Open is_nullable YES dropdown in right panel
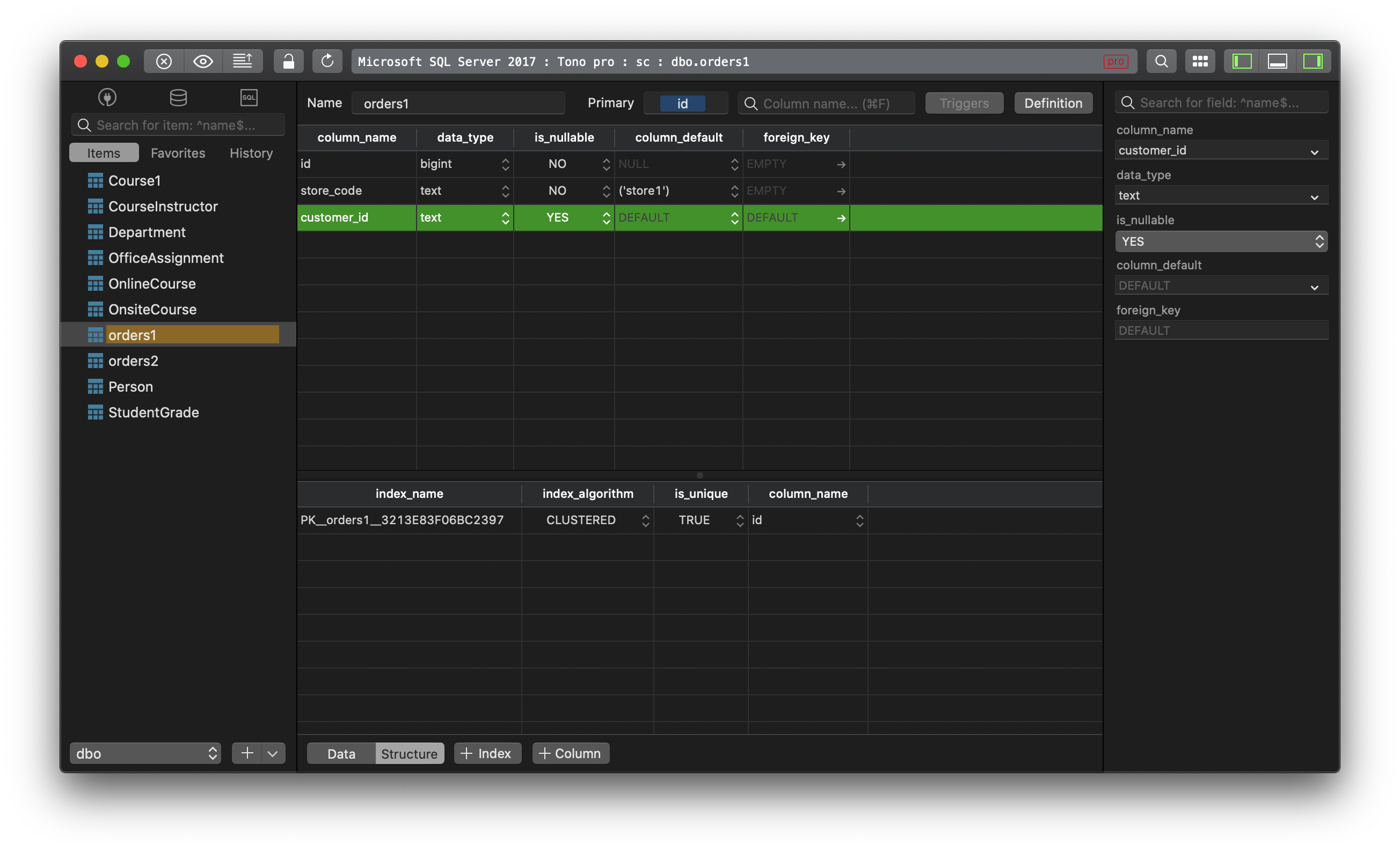Viewport: 1400px width, 852px height. [1221, 241]
